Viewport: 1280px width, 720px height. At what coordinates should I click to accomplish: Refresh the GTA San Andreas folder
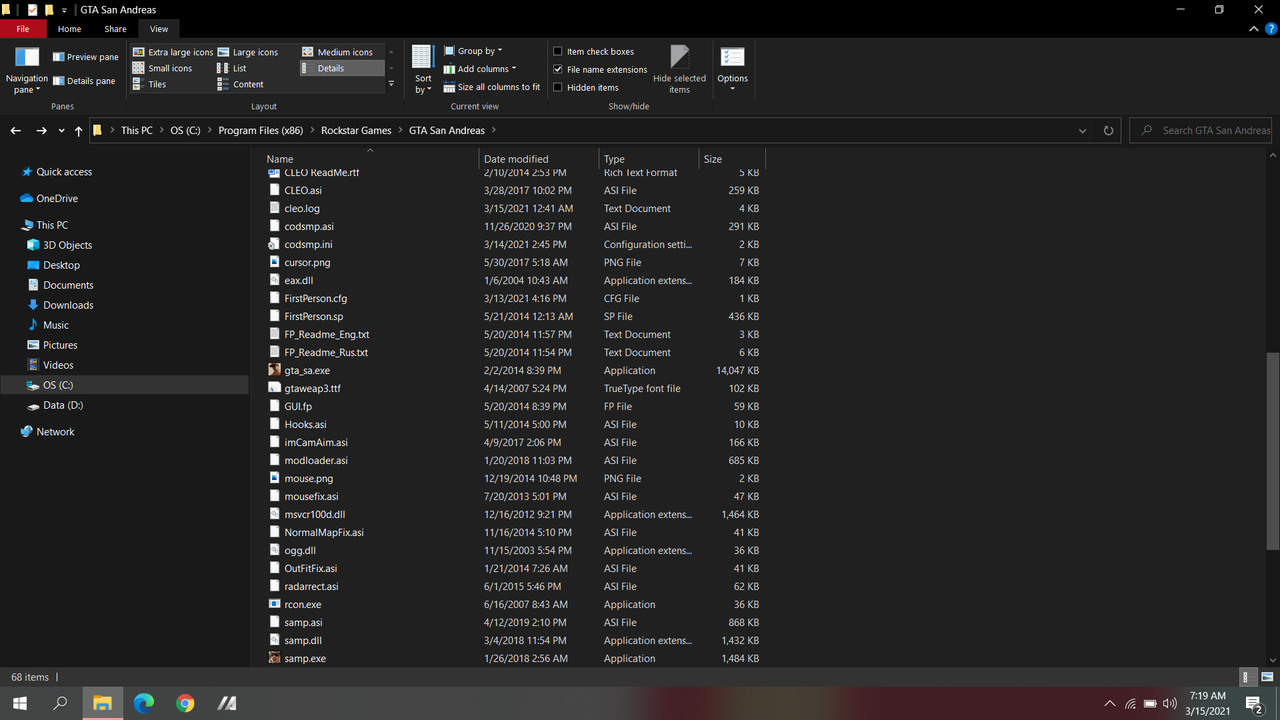(1108, 131)
